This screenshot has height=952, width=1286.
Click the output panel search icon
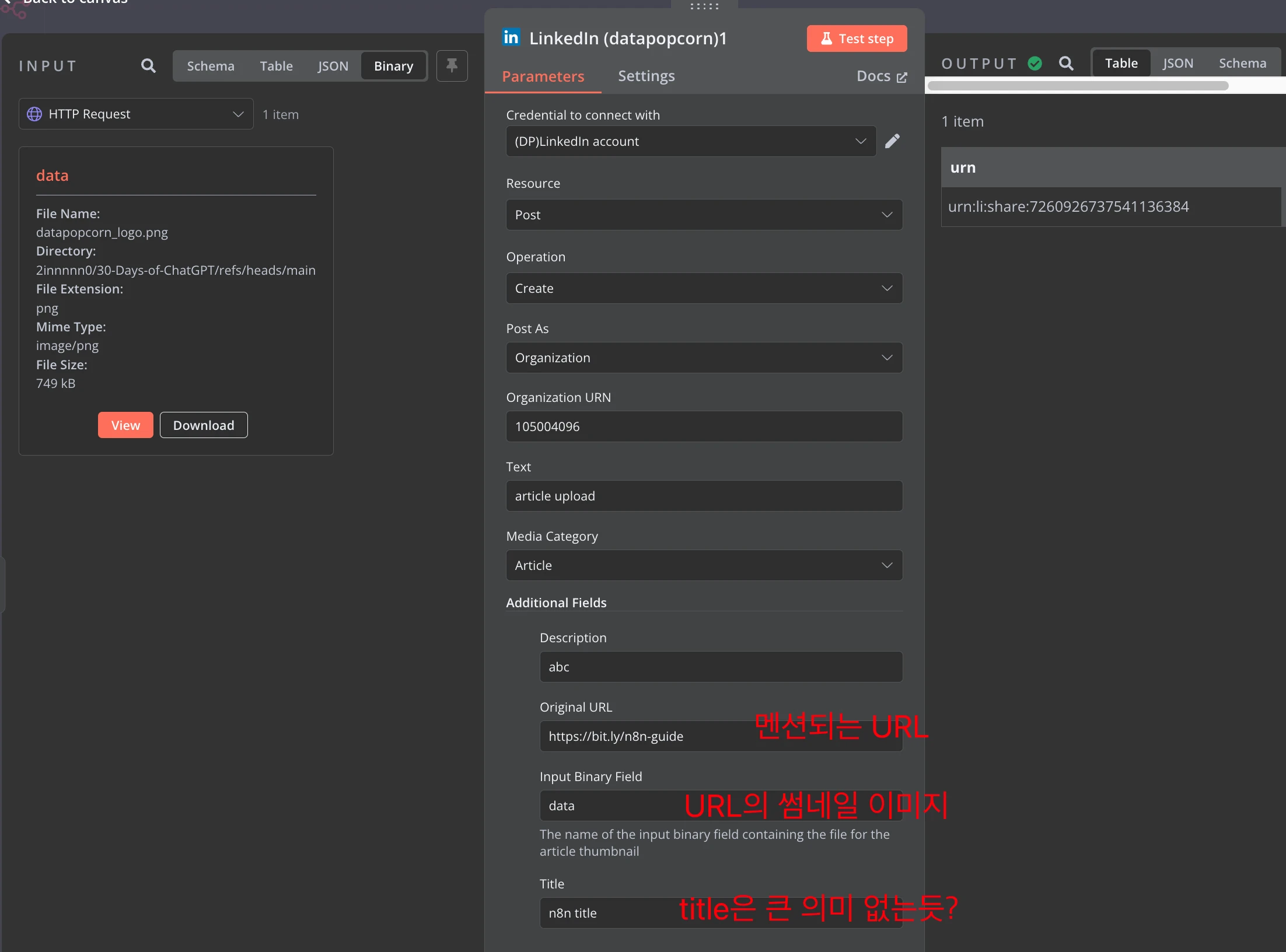(1065, 63)
